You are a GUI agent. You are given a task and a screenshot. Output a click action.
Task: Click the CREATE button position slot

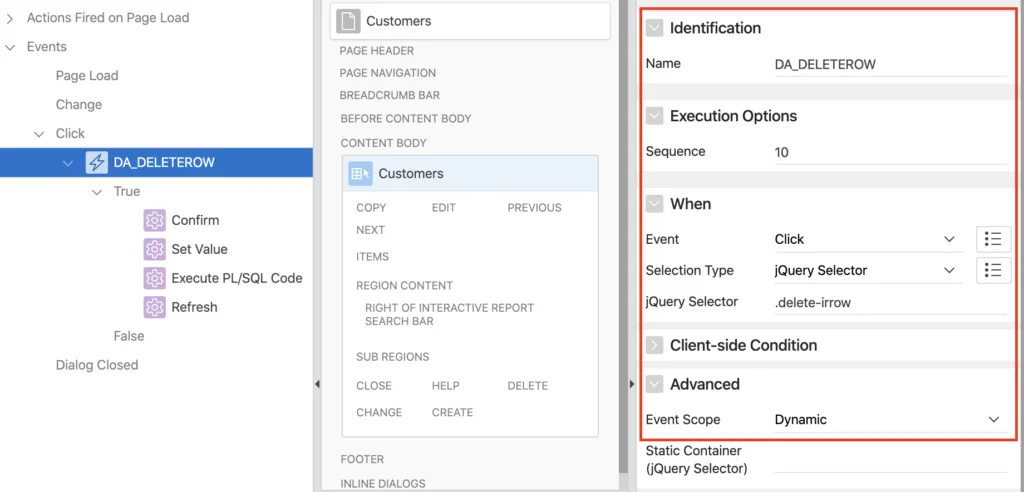pos(452,413)
